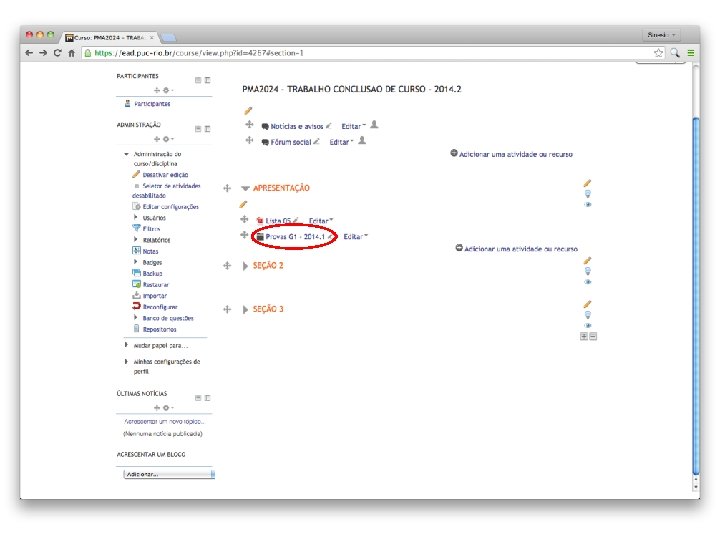The image size is (720, 540).
Task: Reload the page with the refresh icon
Action: pos(57,53)
